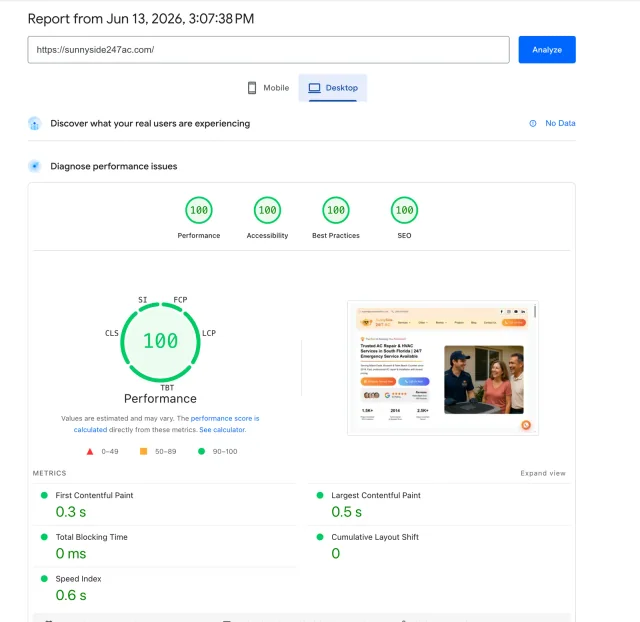Image resolution: width=640 pixels, height=622 pixels.
Task: Click the No Data info icon
Action: (x=533, y=123)
